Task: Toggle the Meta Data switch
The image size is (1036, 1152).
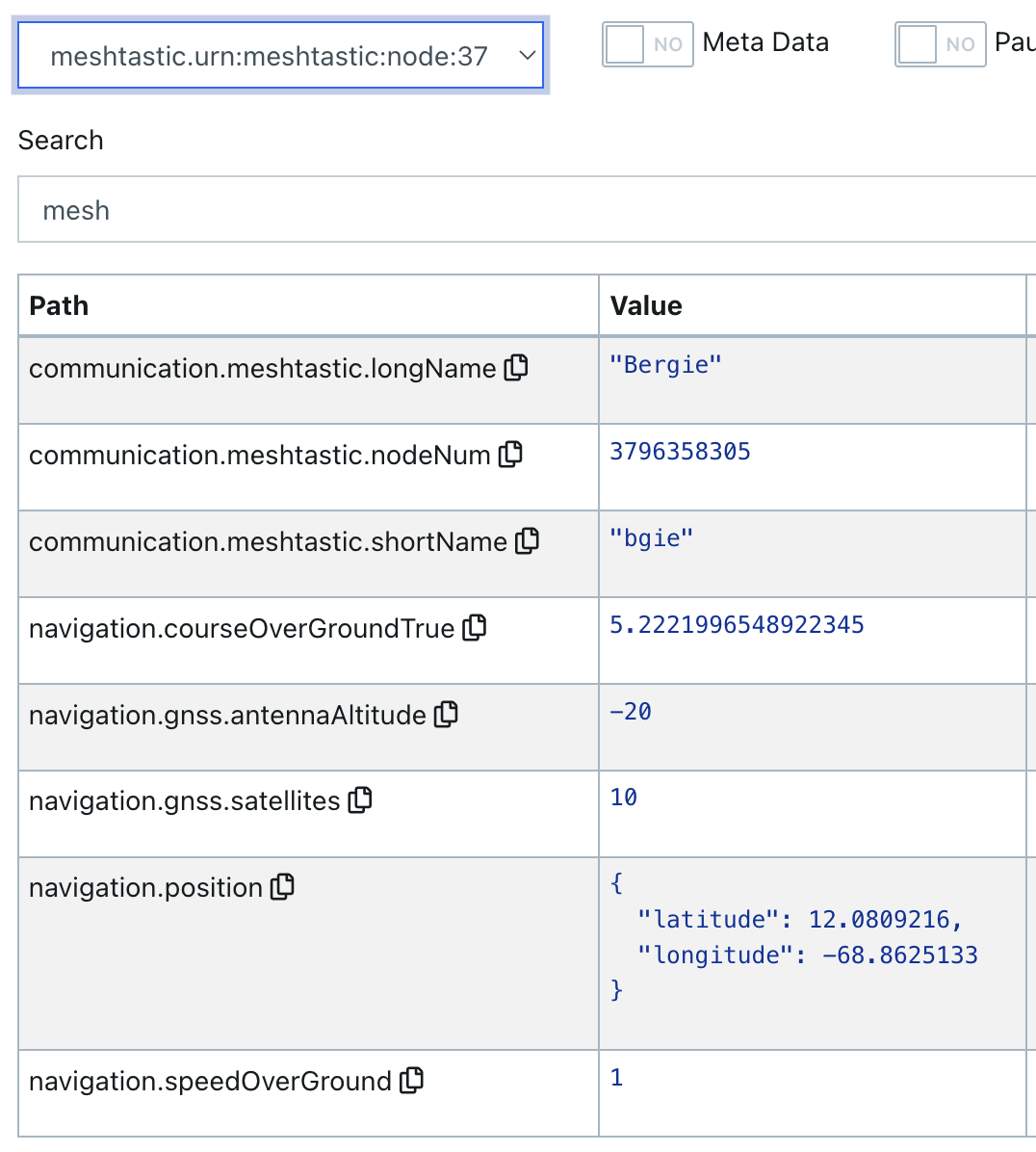Action: click(x=647, y=44)
